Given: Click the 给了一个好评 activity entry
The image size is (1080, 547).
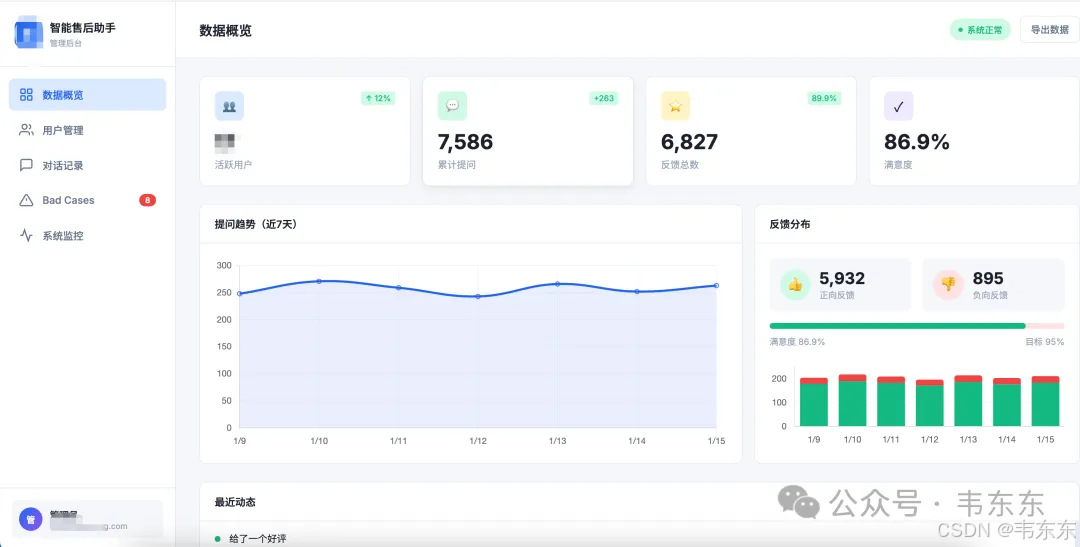Looking at the screenshot, I should pos(258,539).
